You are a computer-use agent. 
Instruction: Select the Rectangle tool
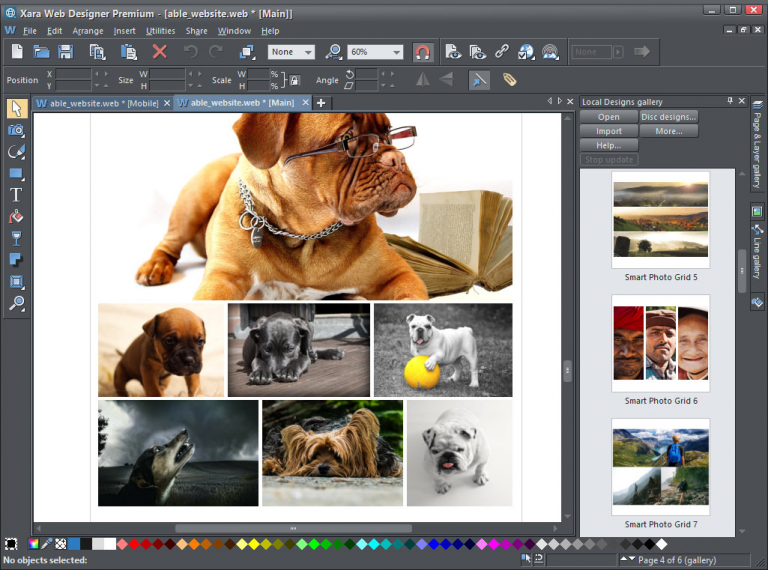pos(16,173)
